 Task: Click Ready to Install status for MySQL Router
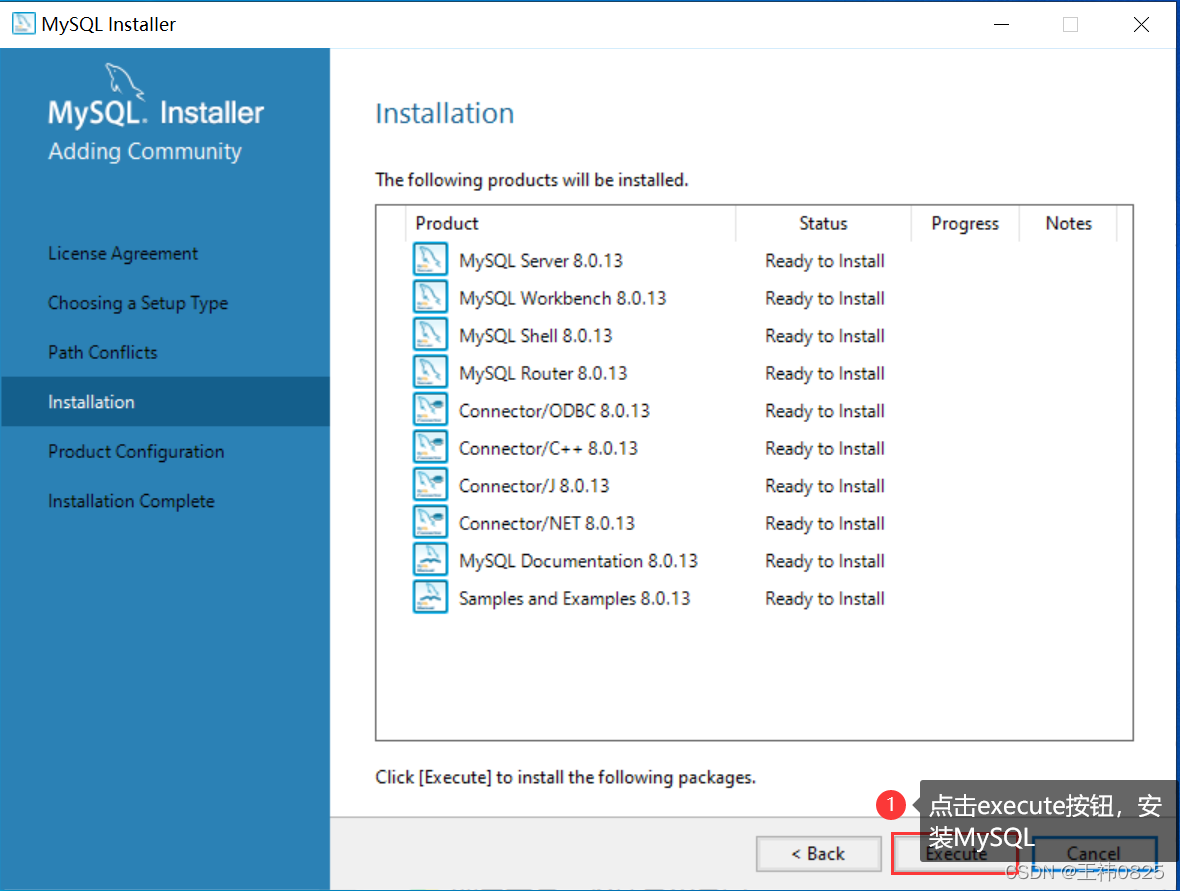click(825, 374)
